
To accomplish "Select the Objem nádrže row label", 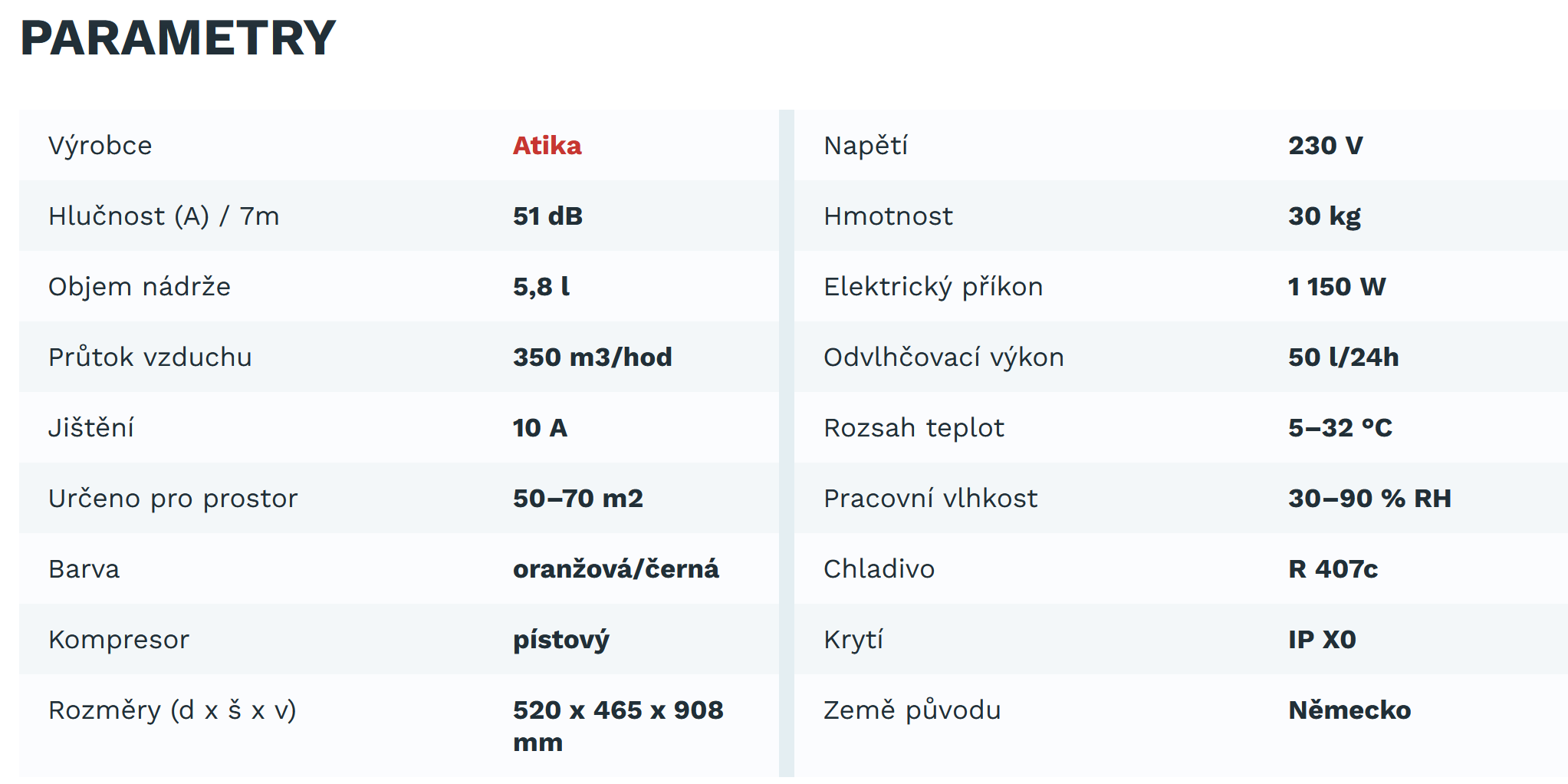I will pos(140,287).
